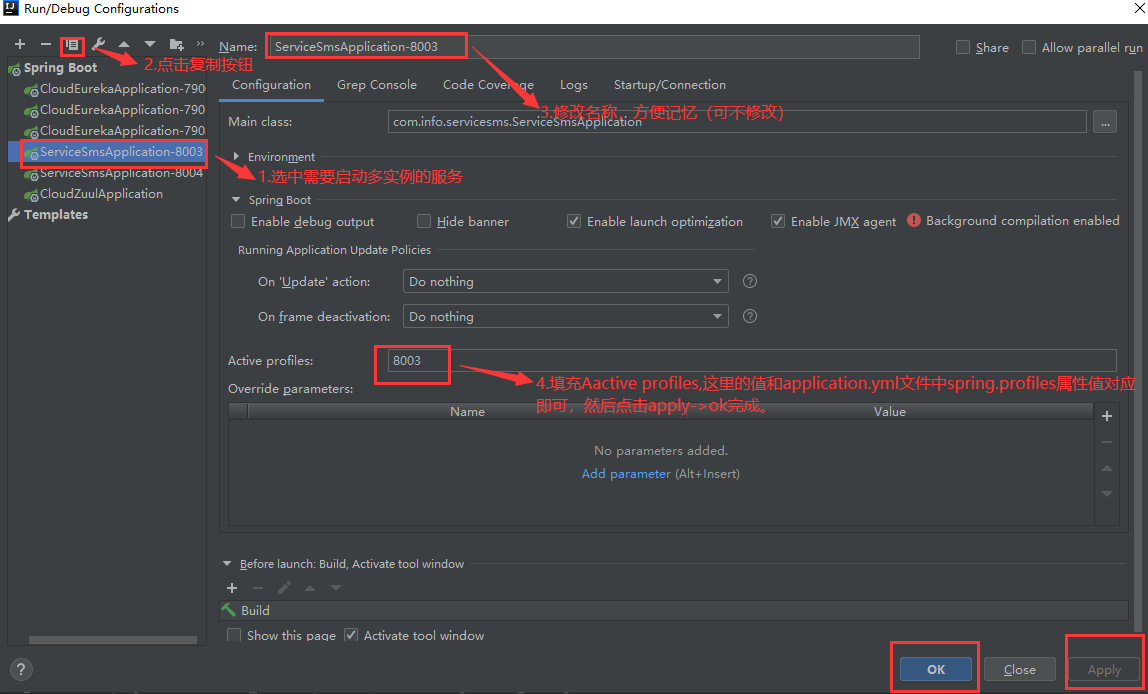Expand the Environment section
This screenshot has height=694, width=1148.
236,157
